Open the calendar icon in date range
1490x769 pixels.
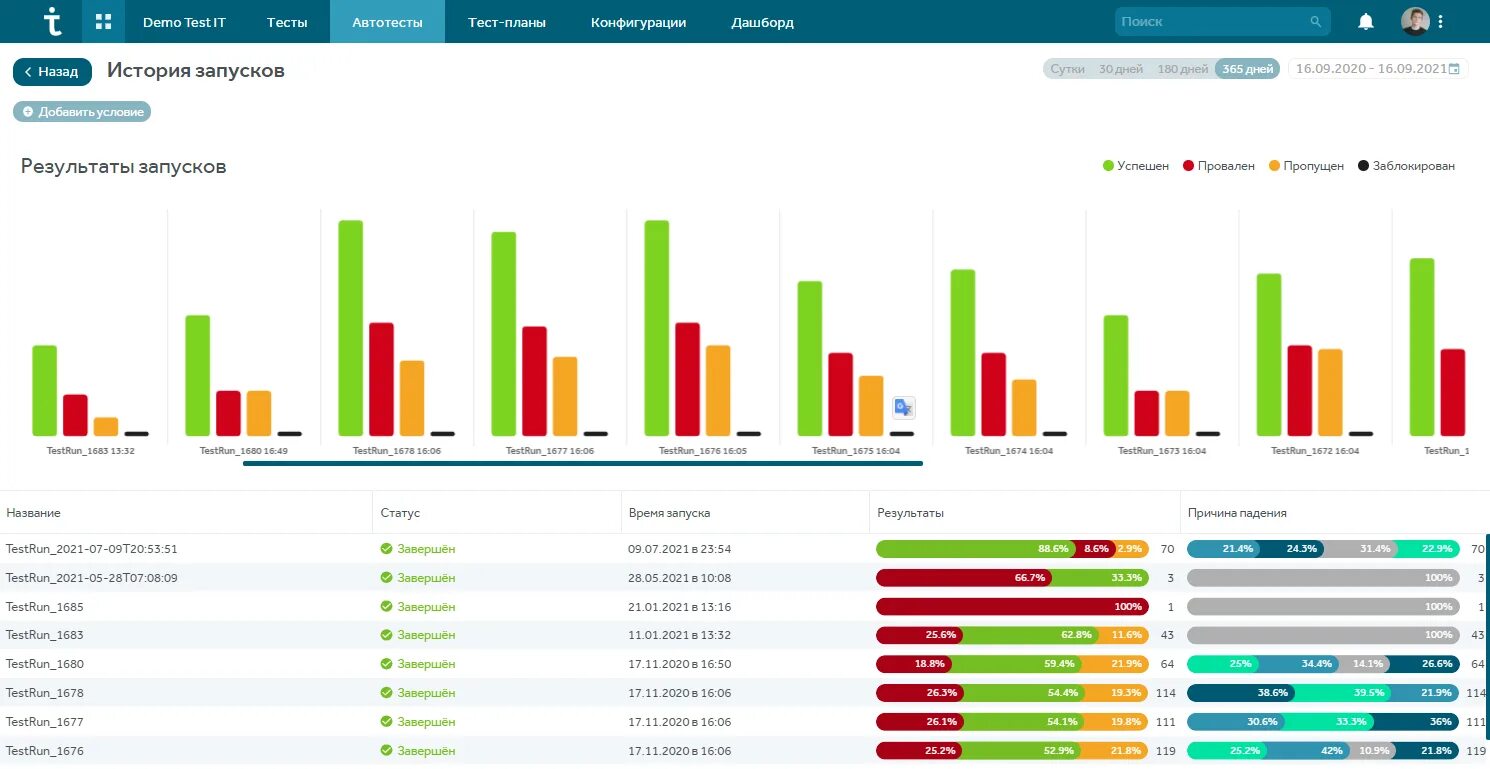pyautogui.click(x=1454, y=69)
